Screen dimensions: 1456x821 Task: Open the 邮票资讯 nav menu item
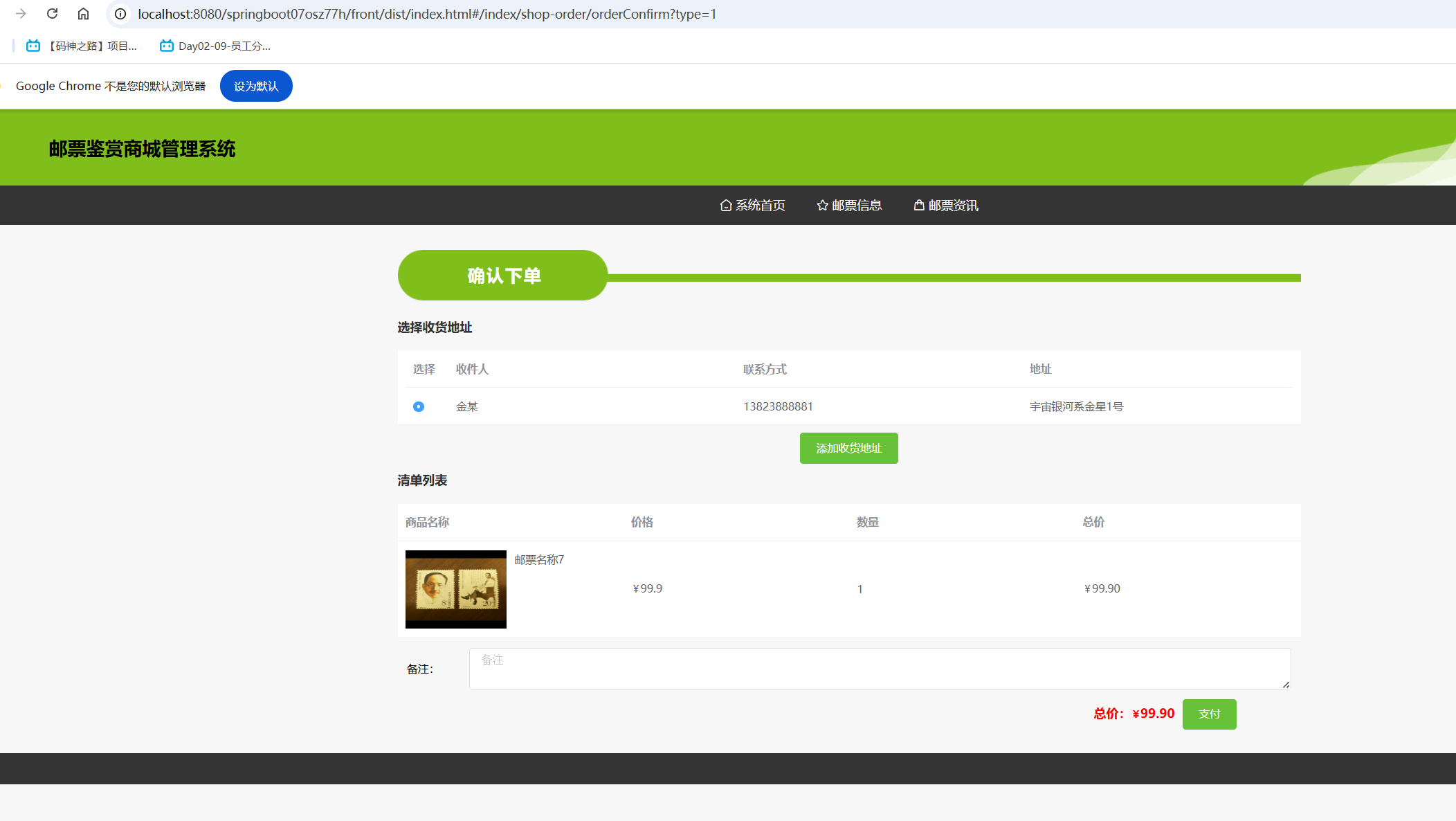[953, 206]
